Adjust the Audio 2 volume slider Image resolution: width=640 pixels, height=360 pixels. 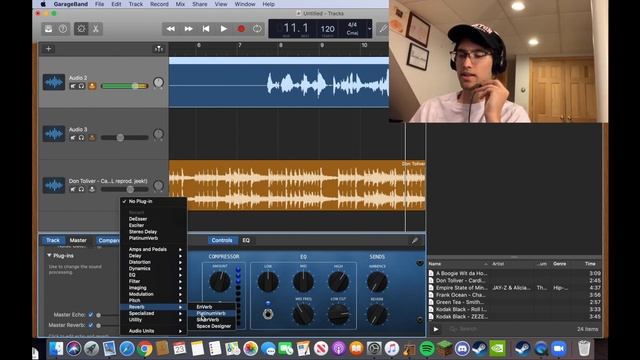pos(124,86)
